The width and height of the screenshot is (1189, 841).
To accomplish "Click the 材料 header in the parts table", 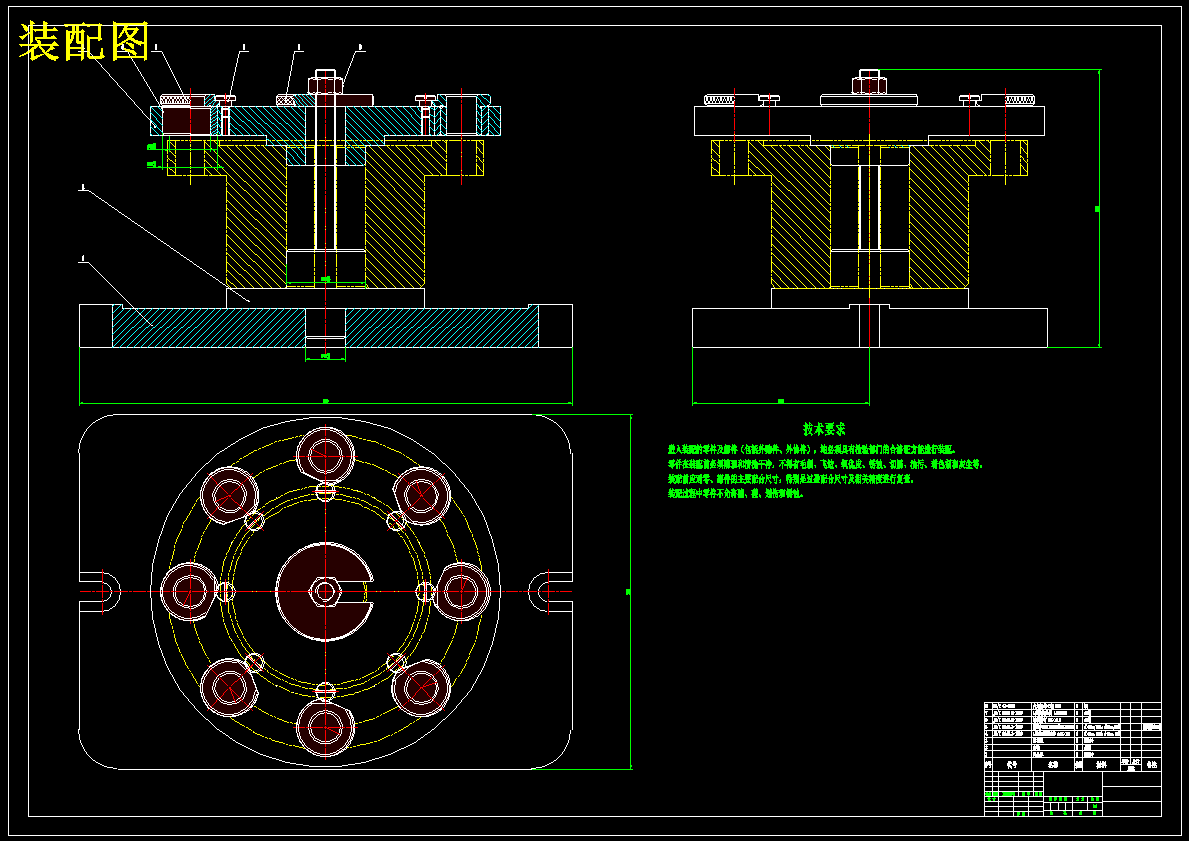I will pos(1101,766).
